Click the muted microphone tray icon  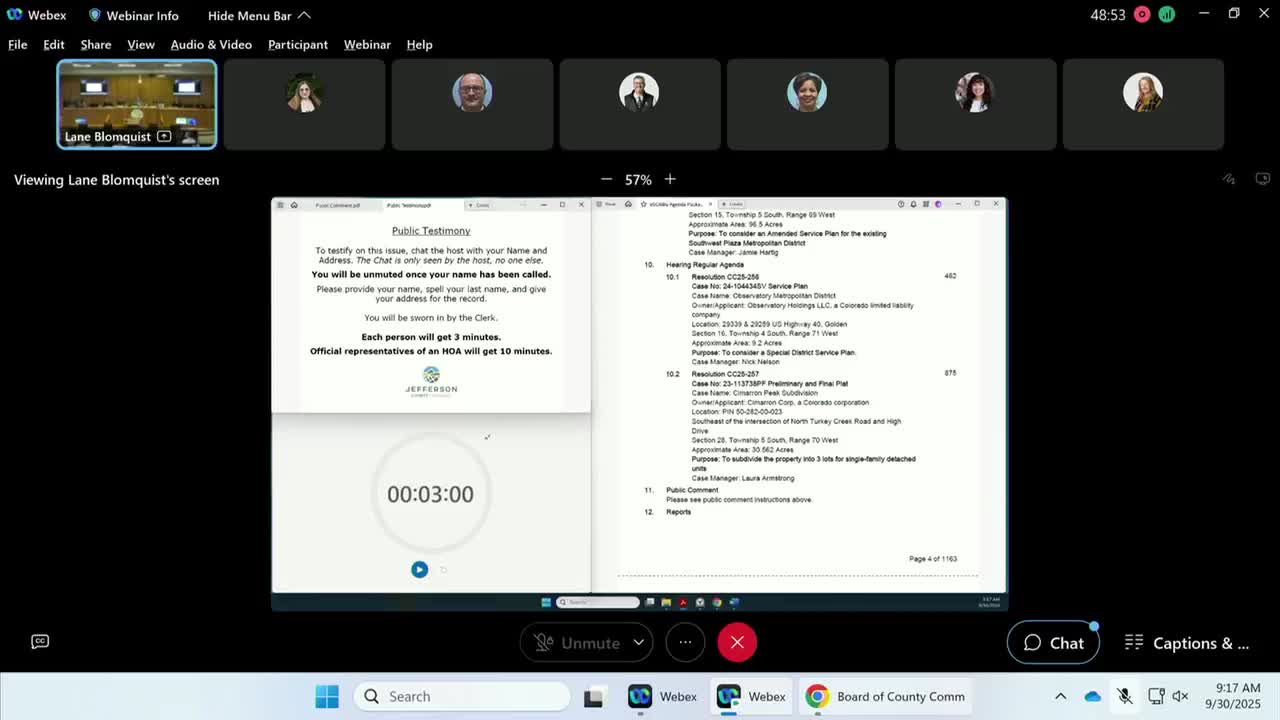coord(1124,697)
